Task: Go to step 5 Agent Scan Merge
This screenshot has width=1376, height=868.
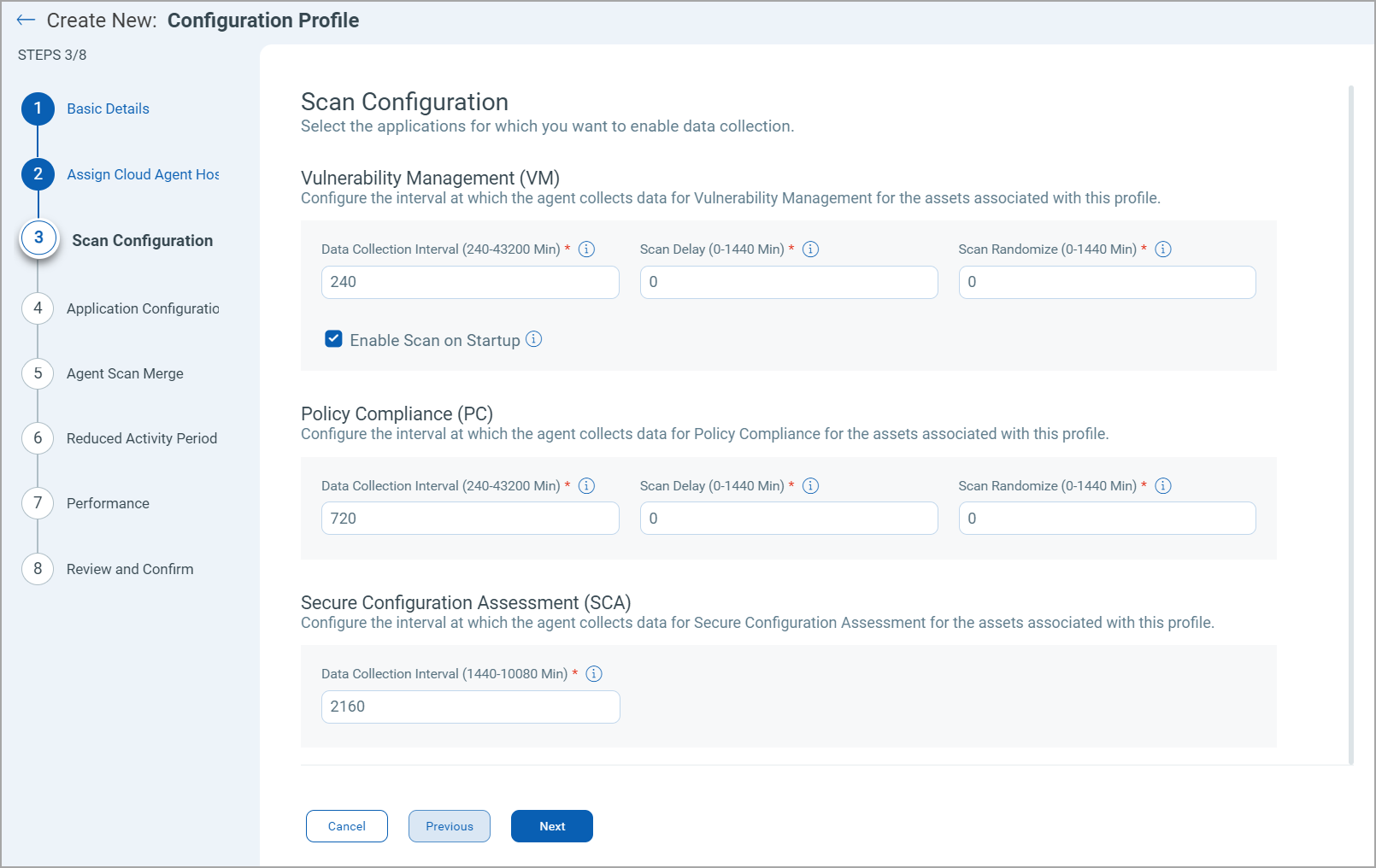Action: (125, 373)
